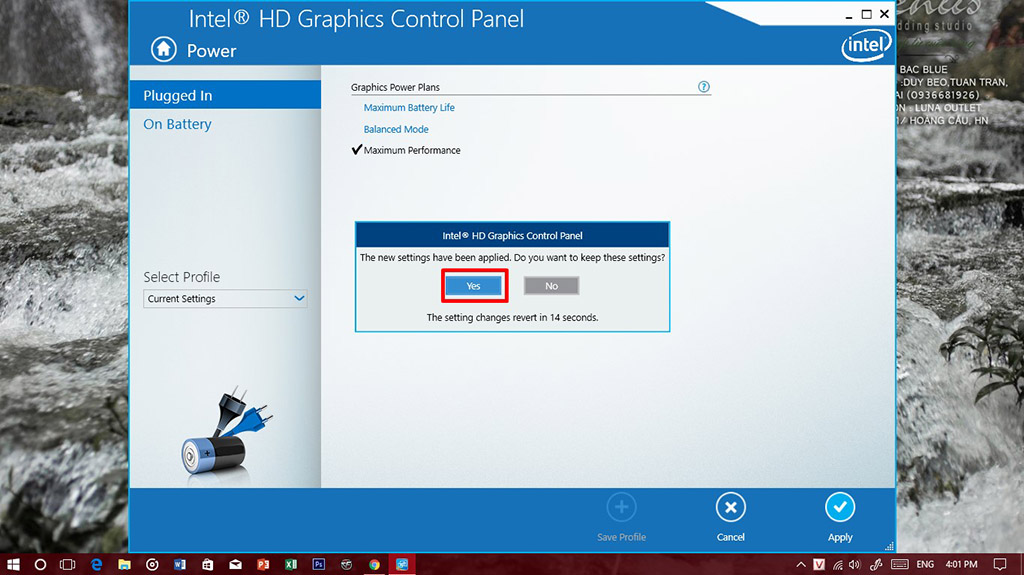Open the ENG language selector

point(925,565)
